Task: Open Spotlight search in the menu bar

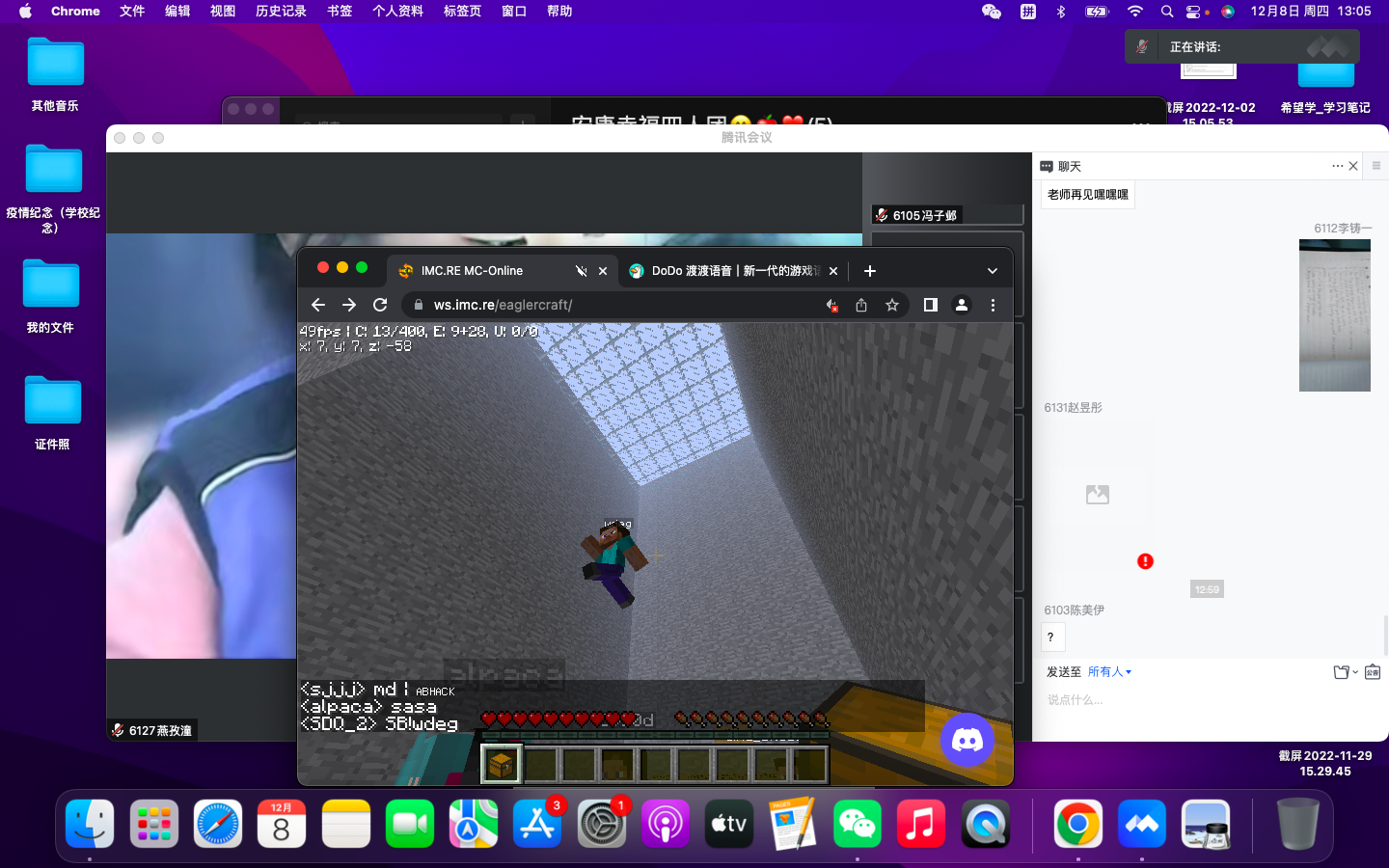Action: coord(1167,12)
